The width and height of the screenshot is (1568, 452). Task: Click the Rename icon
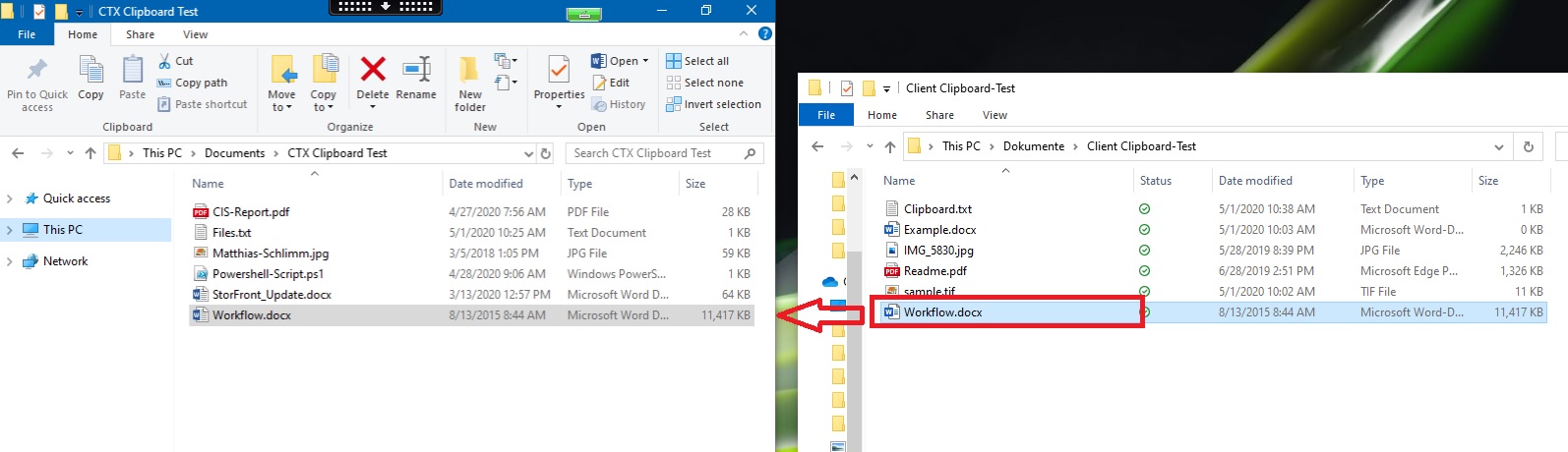click(x=416, y=79)
